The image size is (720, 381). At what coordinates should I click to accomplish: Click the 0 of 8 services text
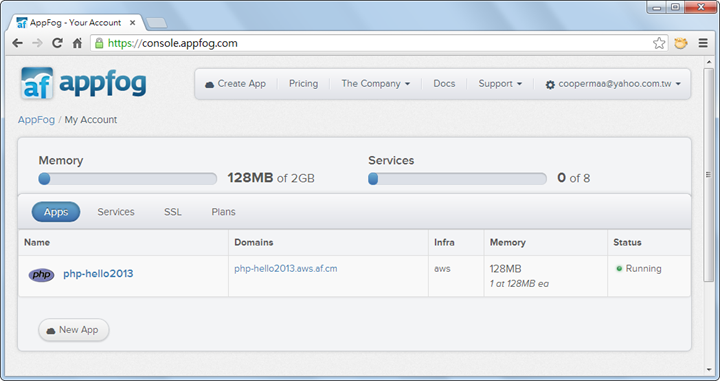pyautogui.click(x=574, y=178)
